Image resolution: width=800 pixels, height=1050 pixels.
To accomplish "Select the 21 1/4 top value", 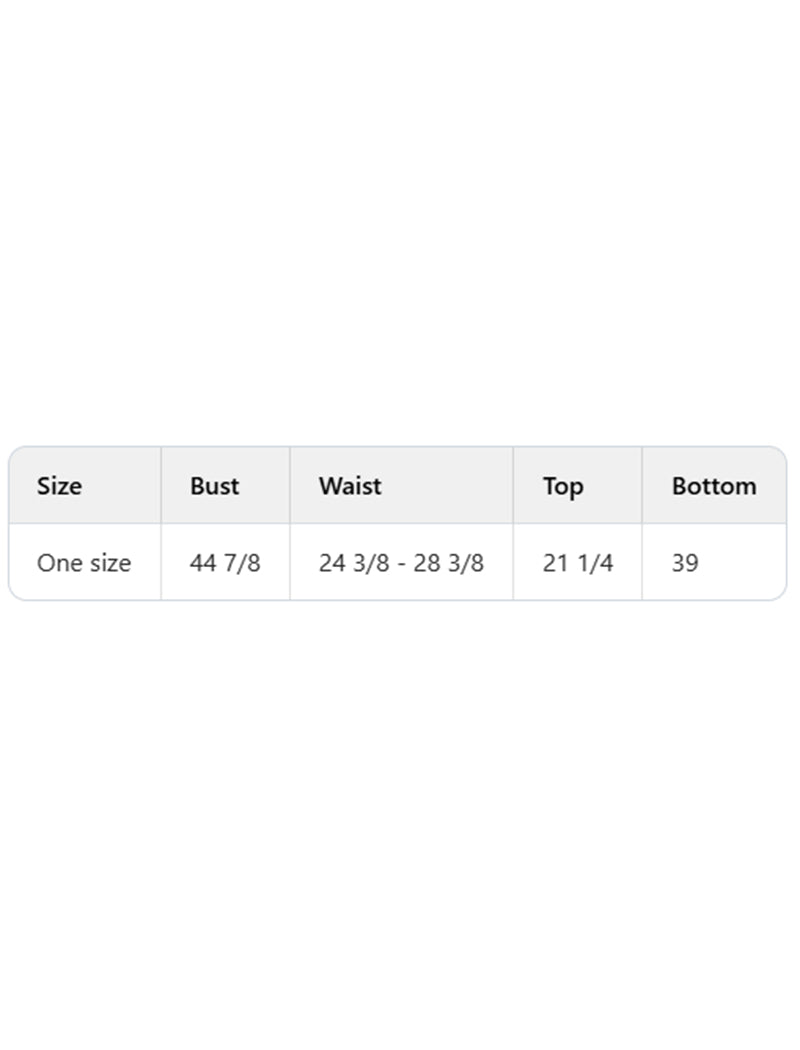I will coord(578,563).
